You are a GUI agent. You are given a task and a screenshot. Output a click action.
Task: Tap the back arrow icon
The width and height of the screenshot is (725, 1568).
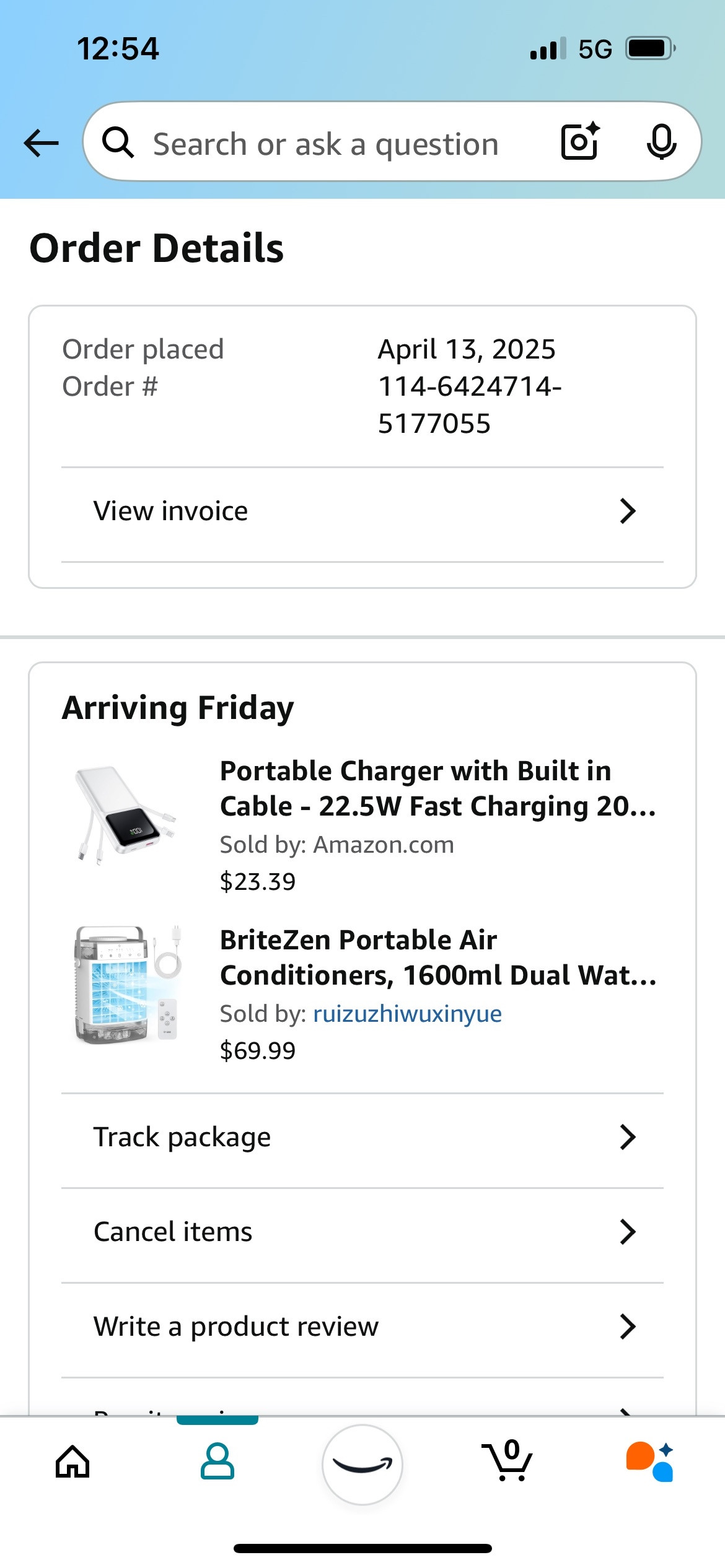[41, 143]
